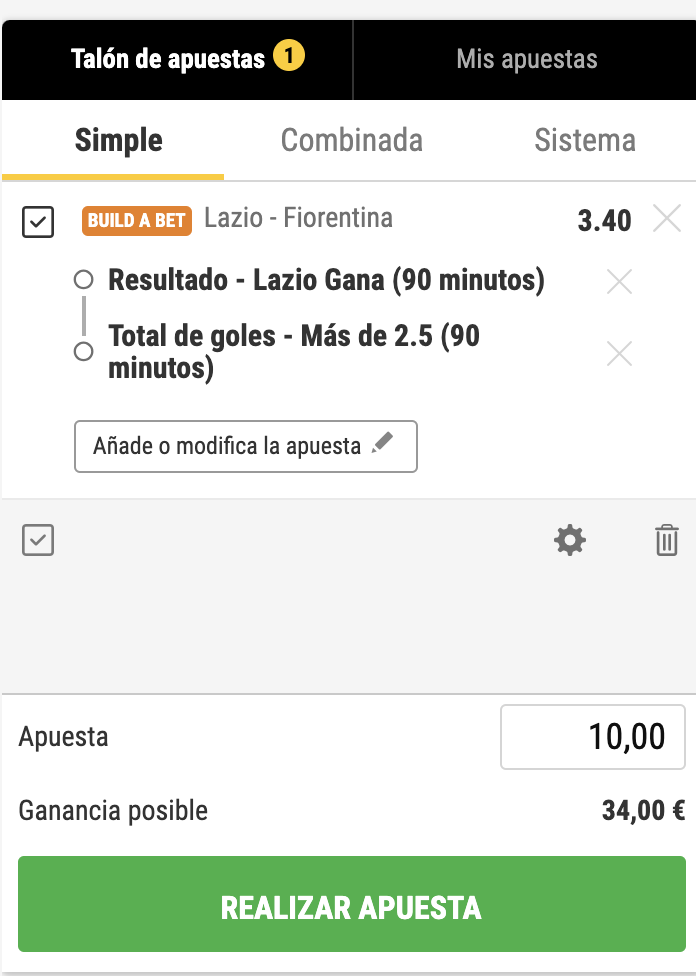The image size is (696, 976).
Task: Click the yellow bet count badge
Action: tap(288, 58)
